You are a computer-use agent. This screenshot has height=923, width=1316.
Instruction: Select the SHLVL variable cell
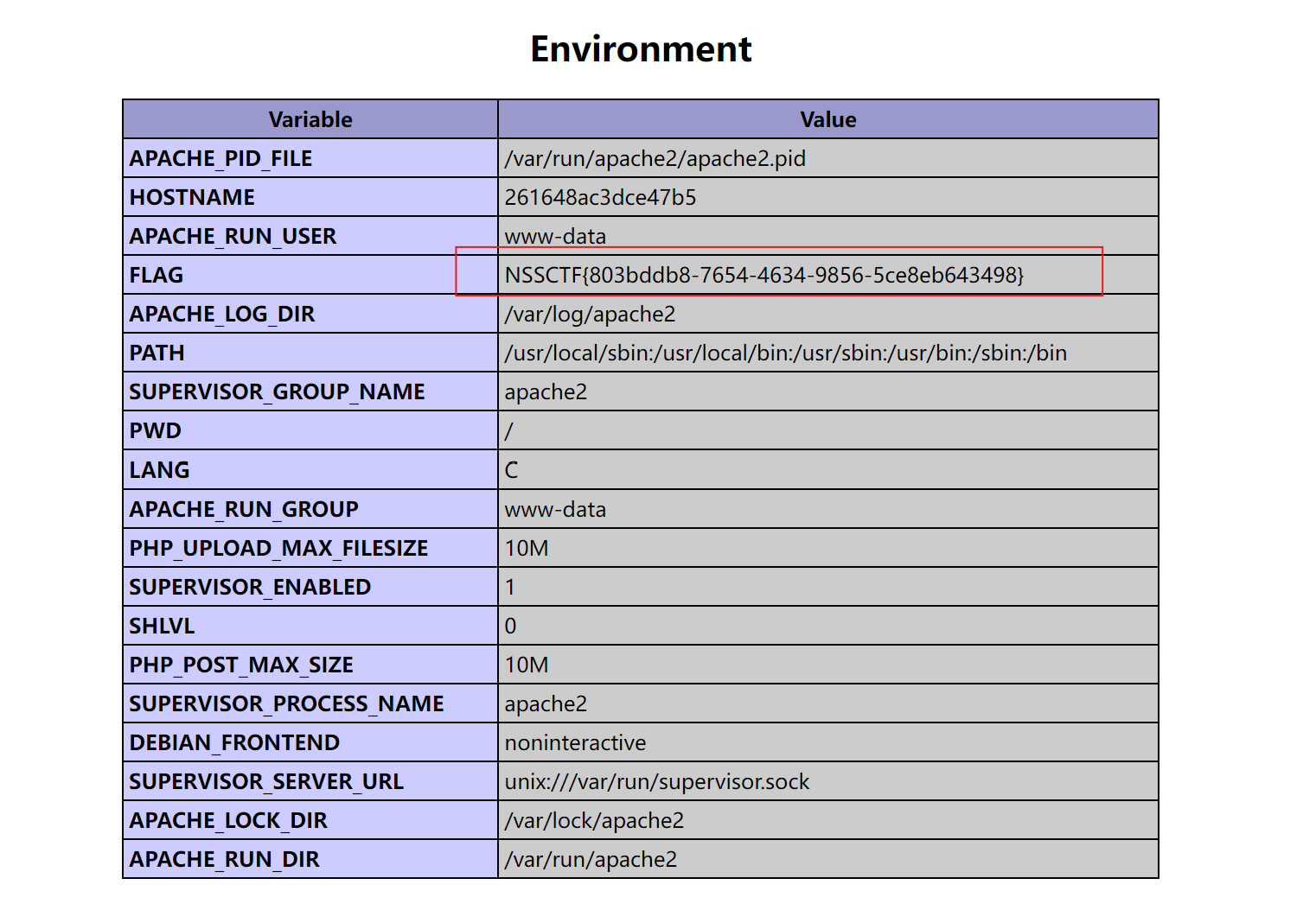tap(310, 626)
